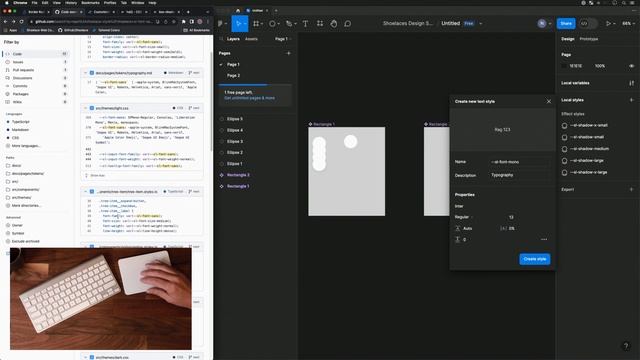Reload the GitHub page in Chrome
Image resolution: width=640 pixels, height=360 pixels.
[x=22, y=22]
